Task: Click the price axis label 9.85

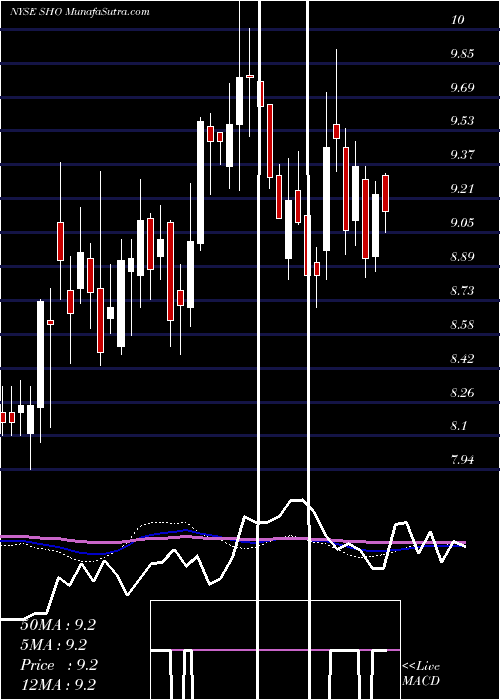Action: pos(462,54)
